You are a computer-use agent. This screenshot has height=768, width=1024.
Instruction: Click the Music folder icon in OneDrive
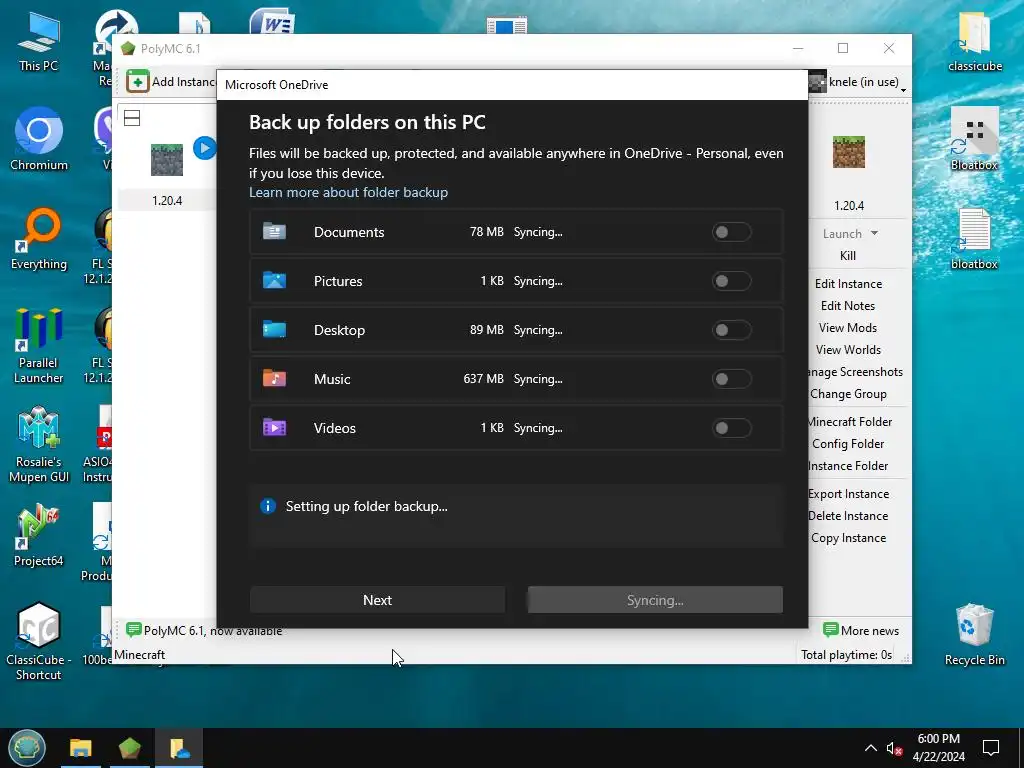(274, 378)
